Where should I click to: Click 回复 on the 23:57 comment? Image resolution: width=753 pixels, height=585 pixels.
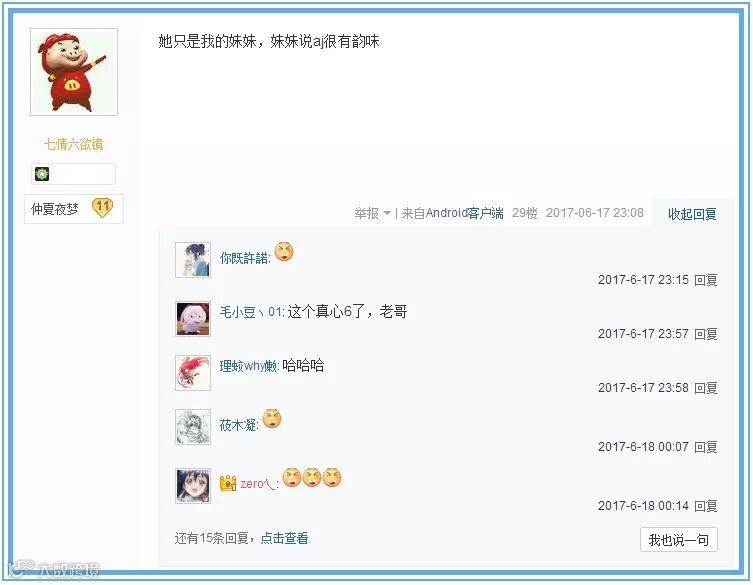click(705, 333)
